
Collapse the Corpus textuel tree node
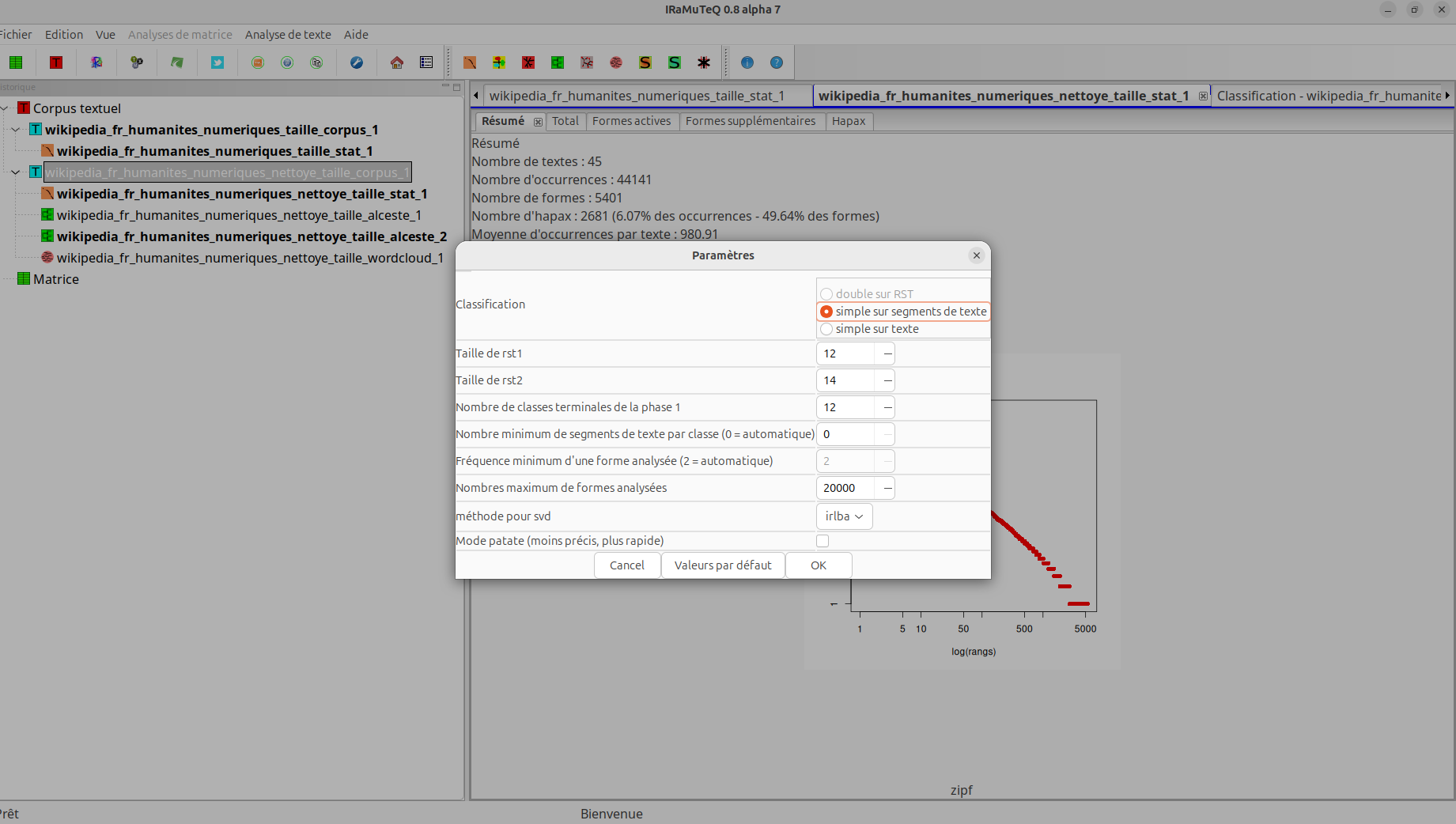5,108
